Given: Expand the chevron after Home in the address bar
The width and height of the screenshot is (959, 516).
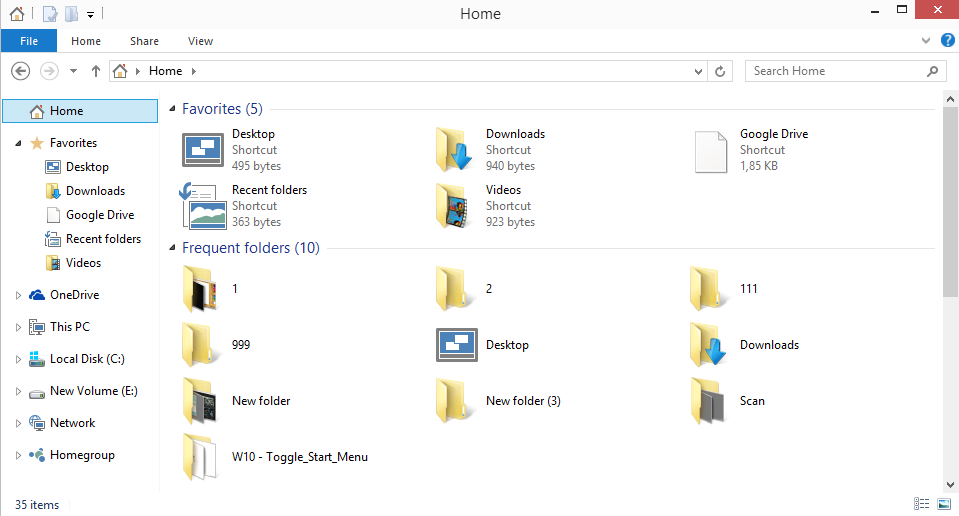Looking at the screenshot, I should tap(193, 71).
